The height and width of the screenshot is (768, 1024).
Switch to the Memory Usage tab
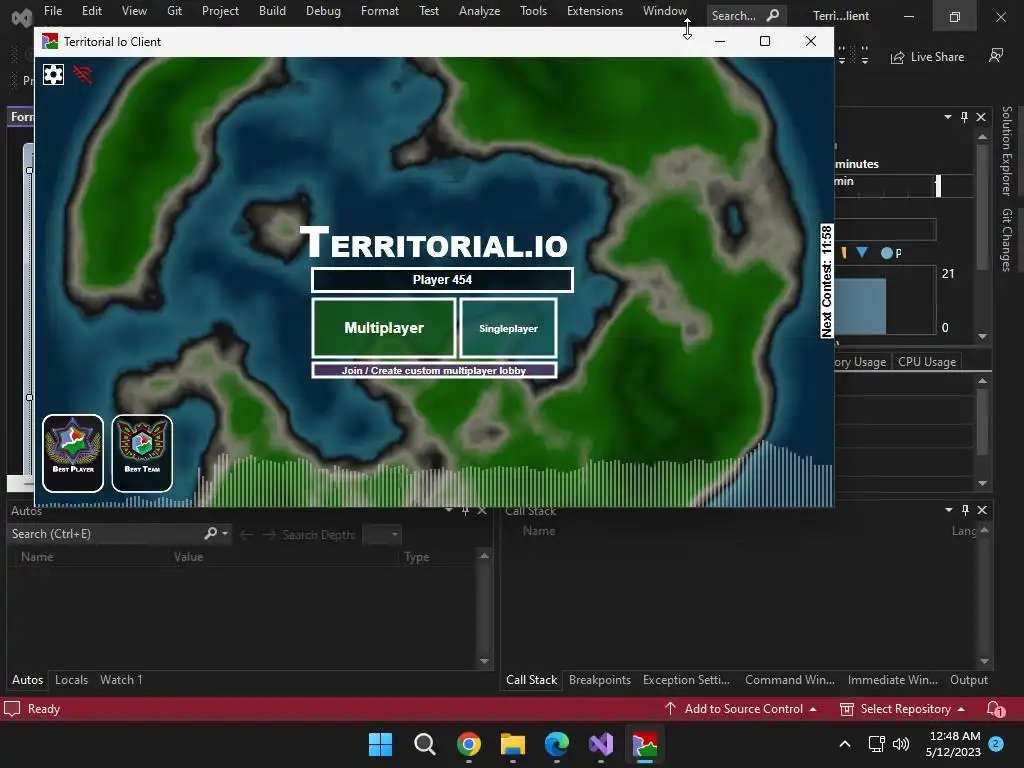point(860,362)
